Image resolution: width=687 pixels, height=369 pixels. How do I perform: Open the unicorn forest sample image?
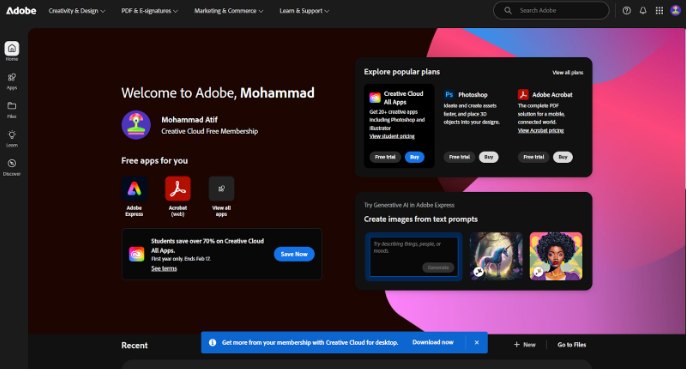[496, 256]
